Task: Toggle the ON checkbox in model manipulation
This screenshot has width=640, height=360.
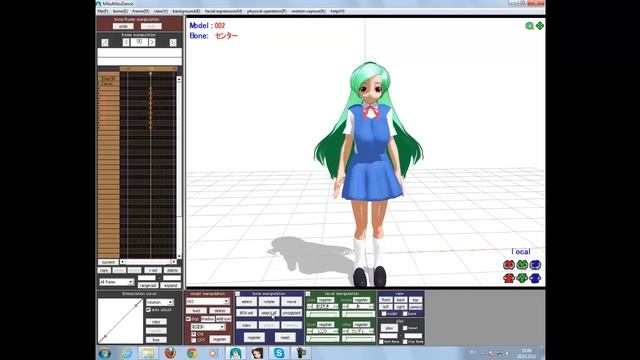Action: coord(193,334)
